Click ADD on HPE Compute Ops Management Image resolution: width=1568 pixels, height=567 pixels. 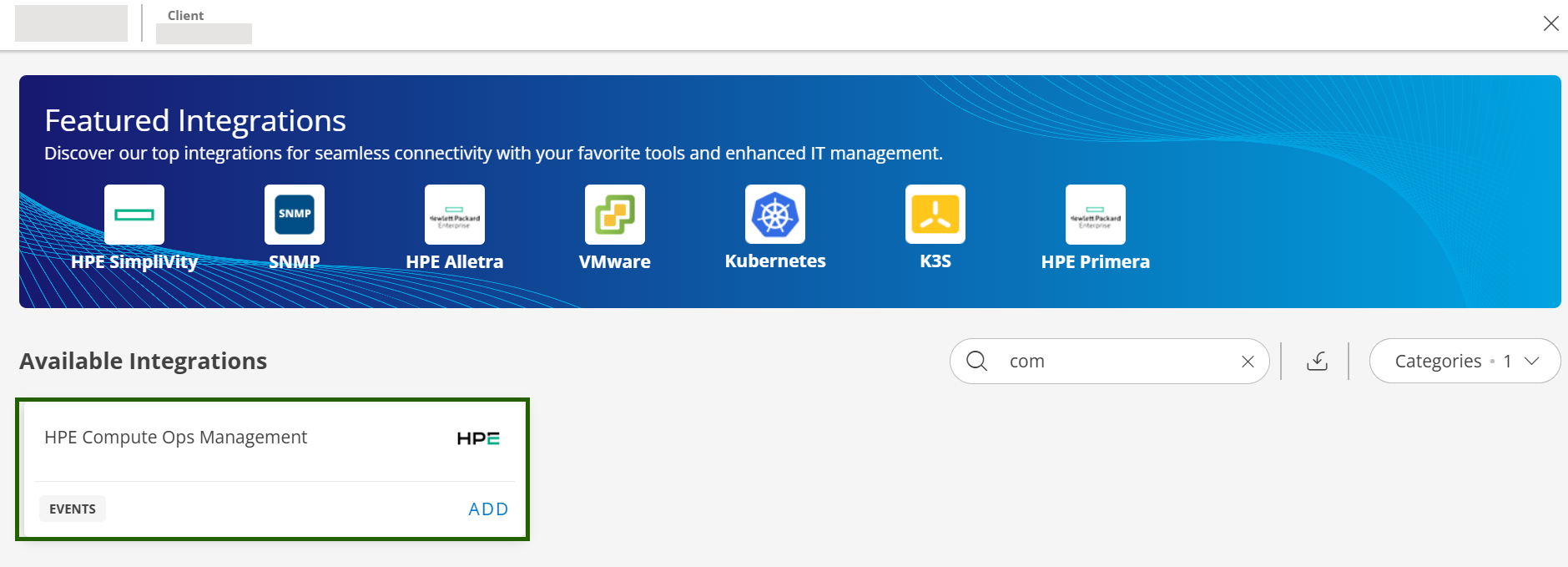(488, 509)
